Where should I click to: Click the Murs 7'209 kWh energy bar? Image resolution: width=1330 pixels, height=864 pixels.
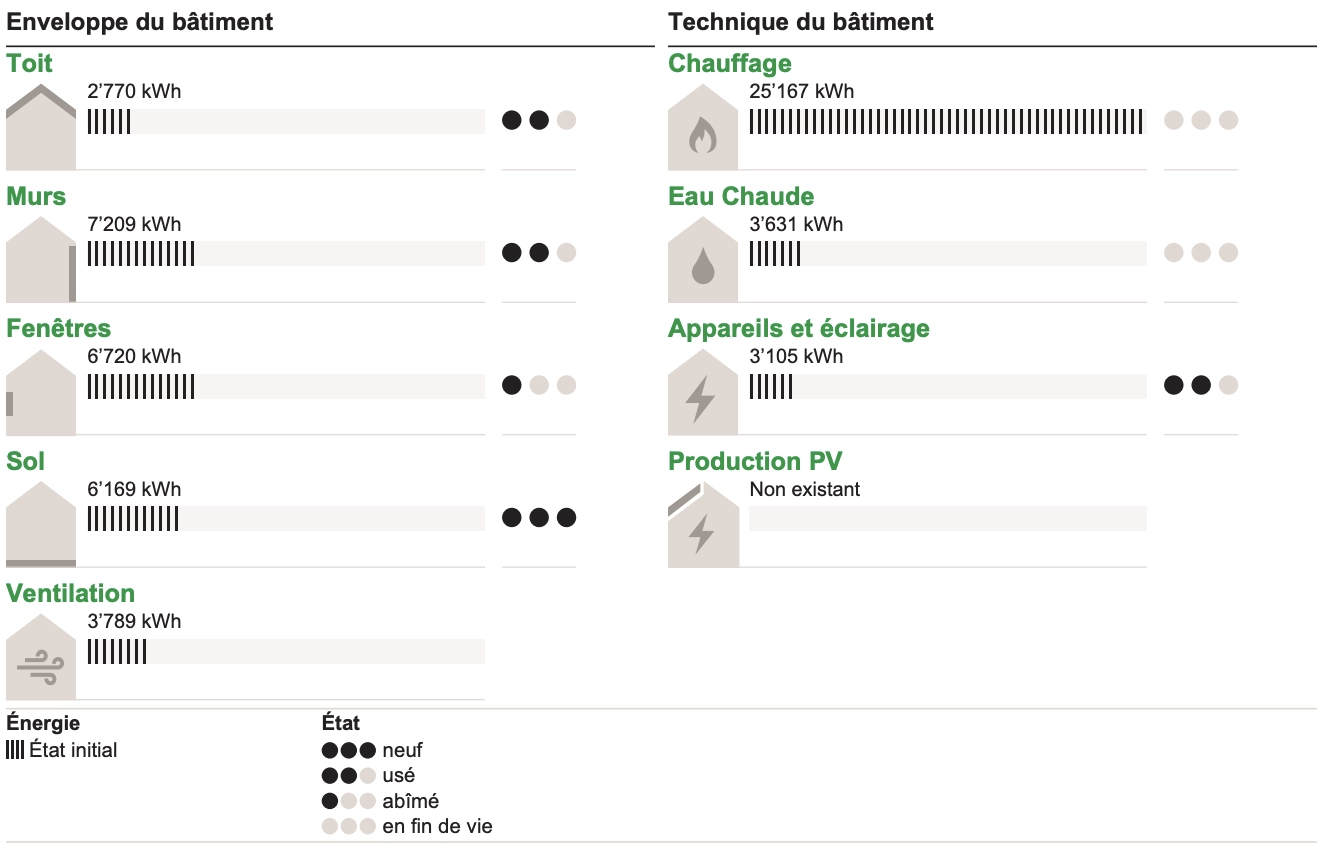pyautogui.click(x=286, y=253)
